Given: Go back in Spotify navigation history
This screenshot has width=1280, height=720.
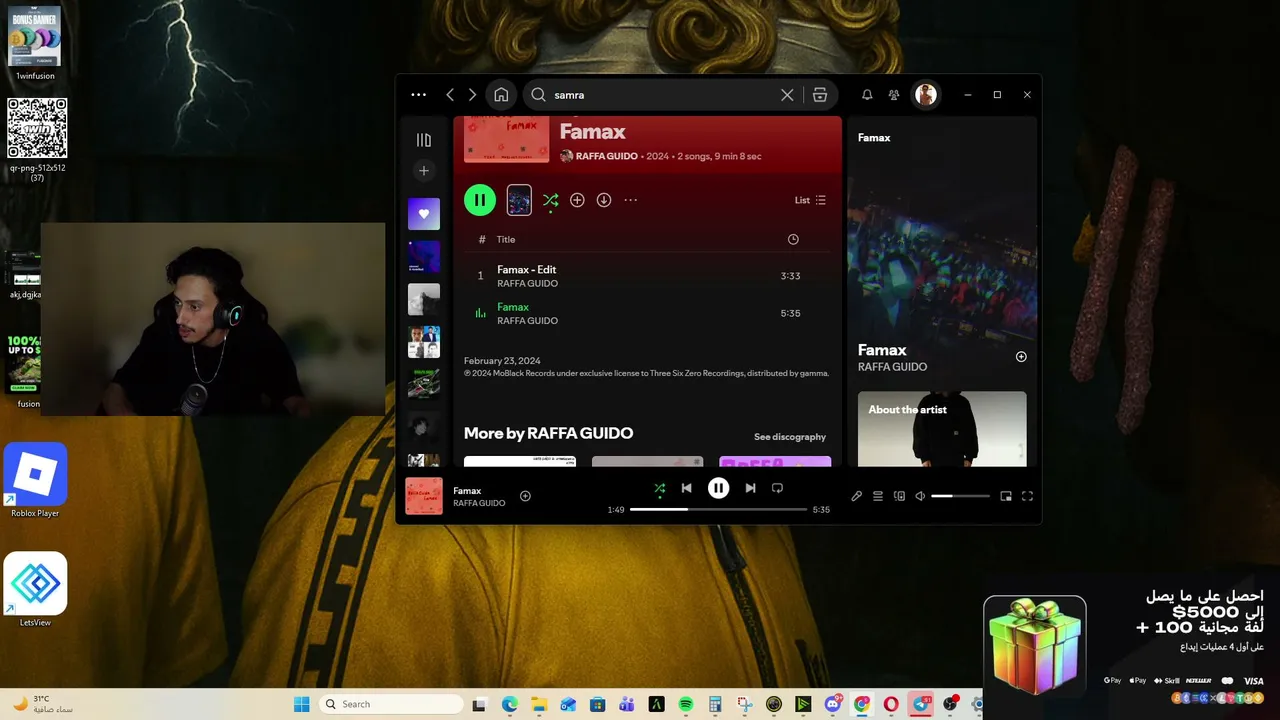Looking at the screenshot, I should [x=450, y=95].
